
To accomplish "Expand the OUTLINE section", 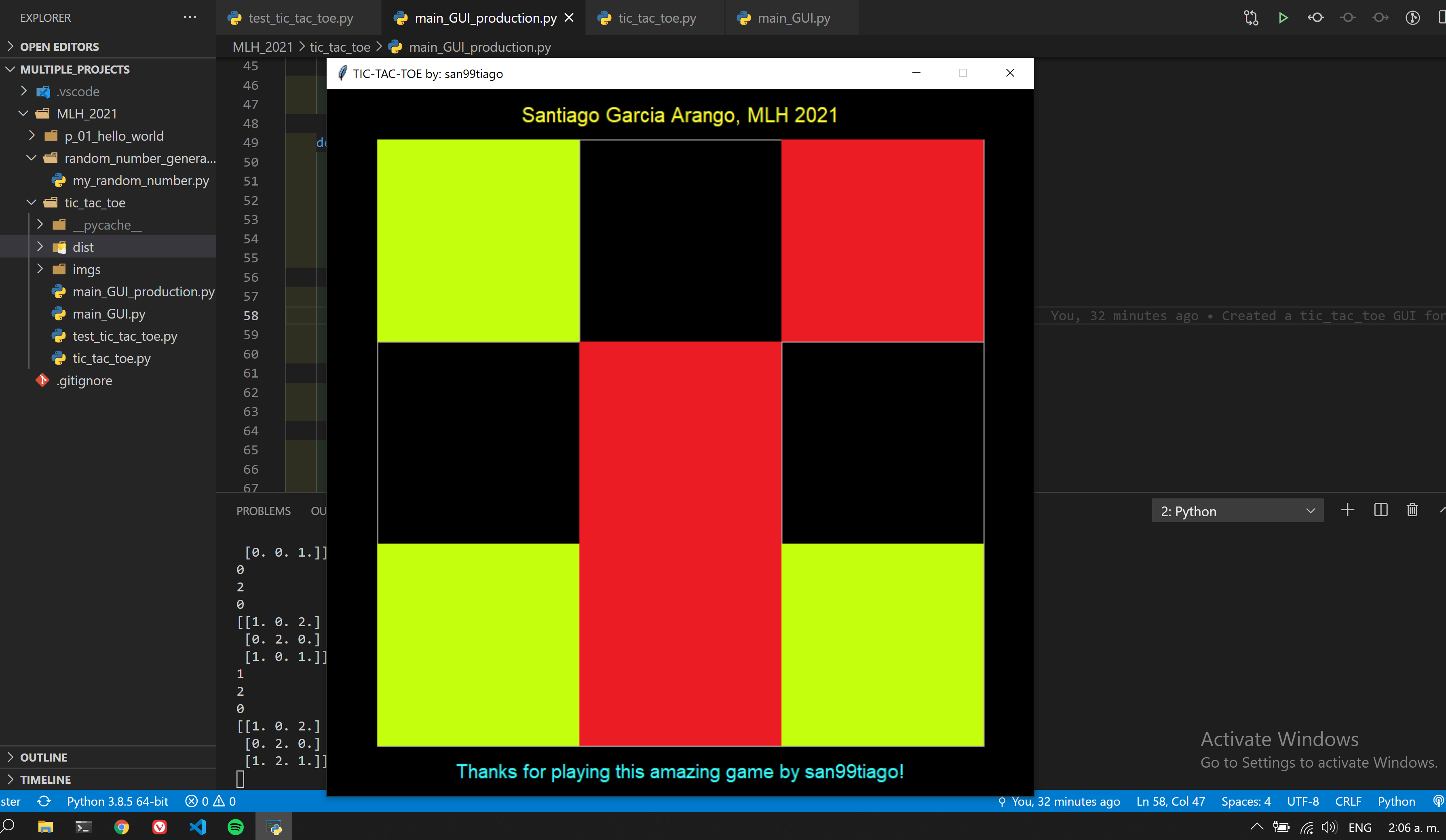I will point(44,758).
